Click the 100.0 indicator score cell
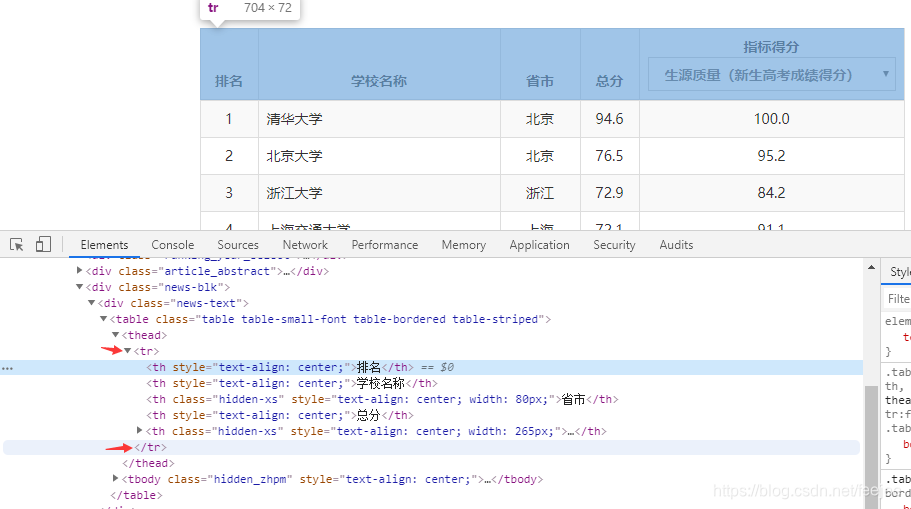The height and width of the screenshot is (509, 911). (x=772, y=119)
